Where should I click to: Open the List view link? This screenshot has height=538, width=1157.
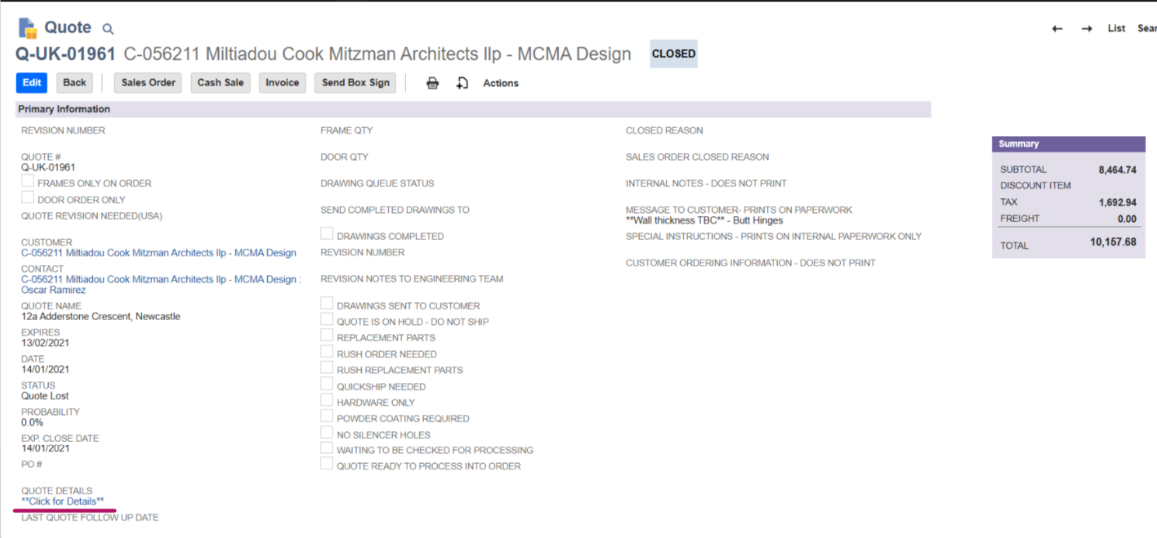(x=1116, y=28)
